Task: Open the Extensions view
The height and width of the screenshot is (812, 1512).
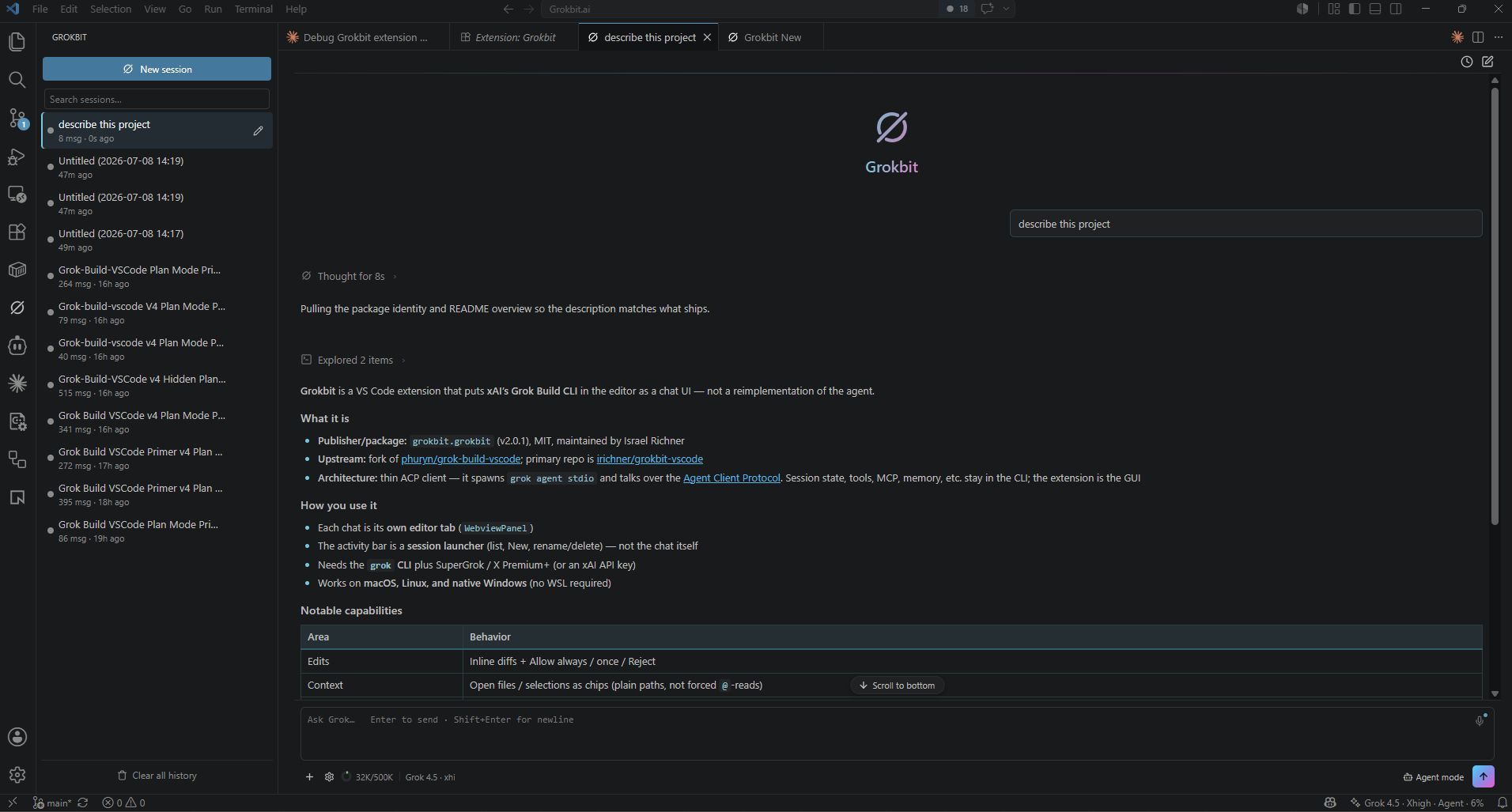Action: (17, 232)
